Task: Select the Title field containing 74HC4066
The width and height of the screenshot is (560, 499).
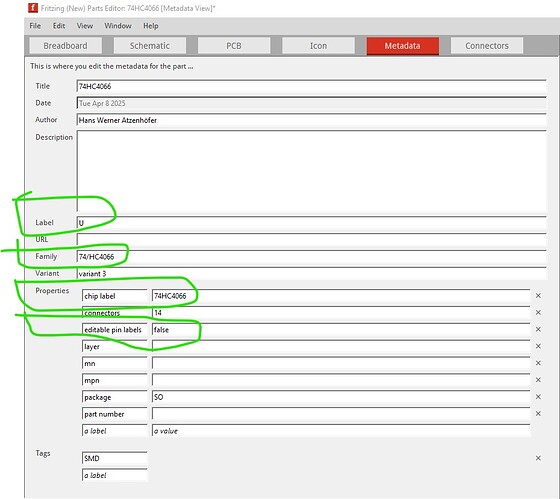Action: tap(311, 86)
